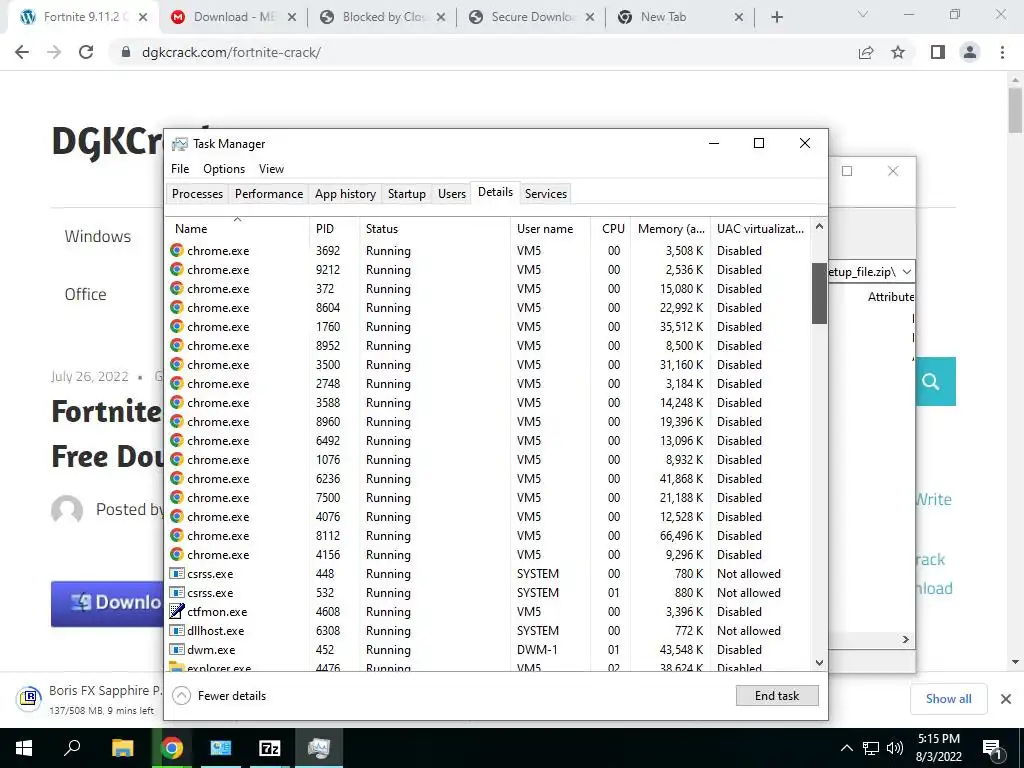
Task: Close the Fortnite 9.11.2 tab
Action: (143, 18)
